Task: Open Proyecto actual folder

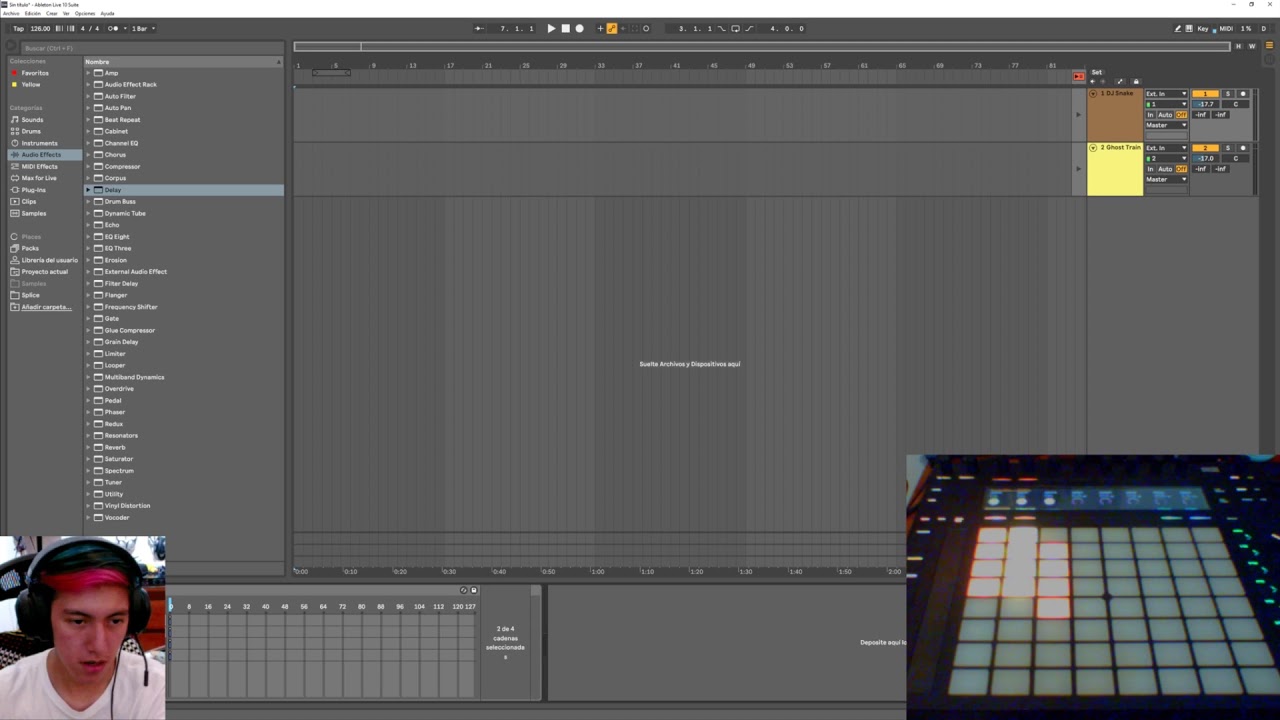Action: pos(45,272)
